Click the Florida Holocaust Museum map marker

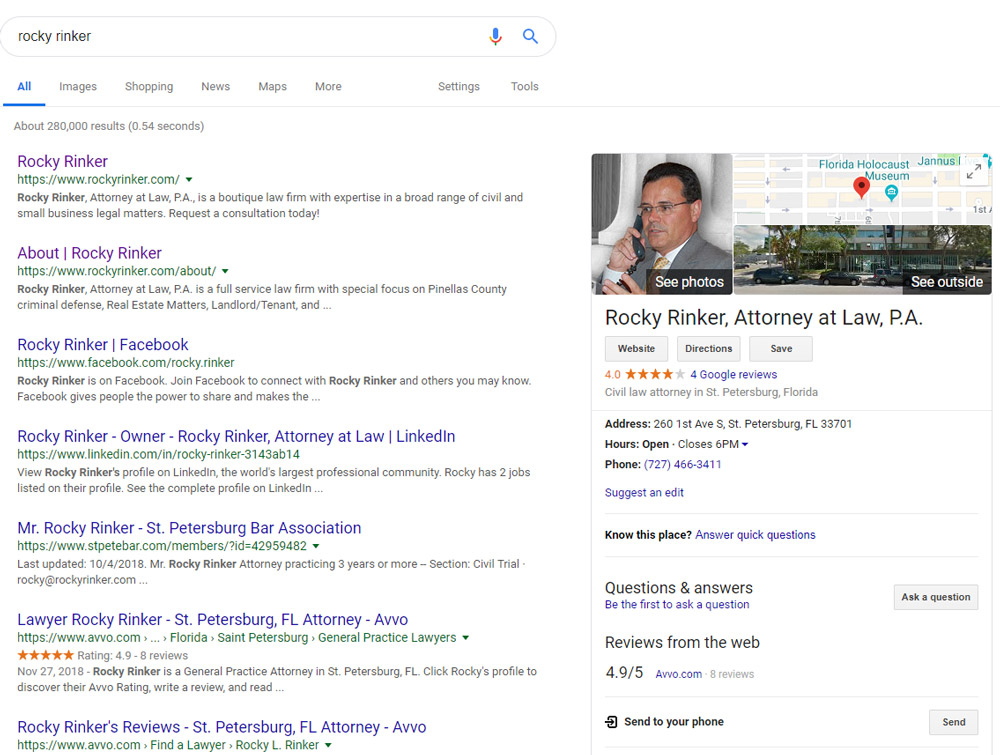(x=892, y=193)
